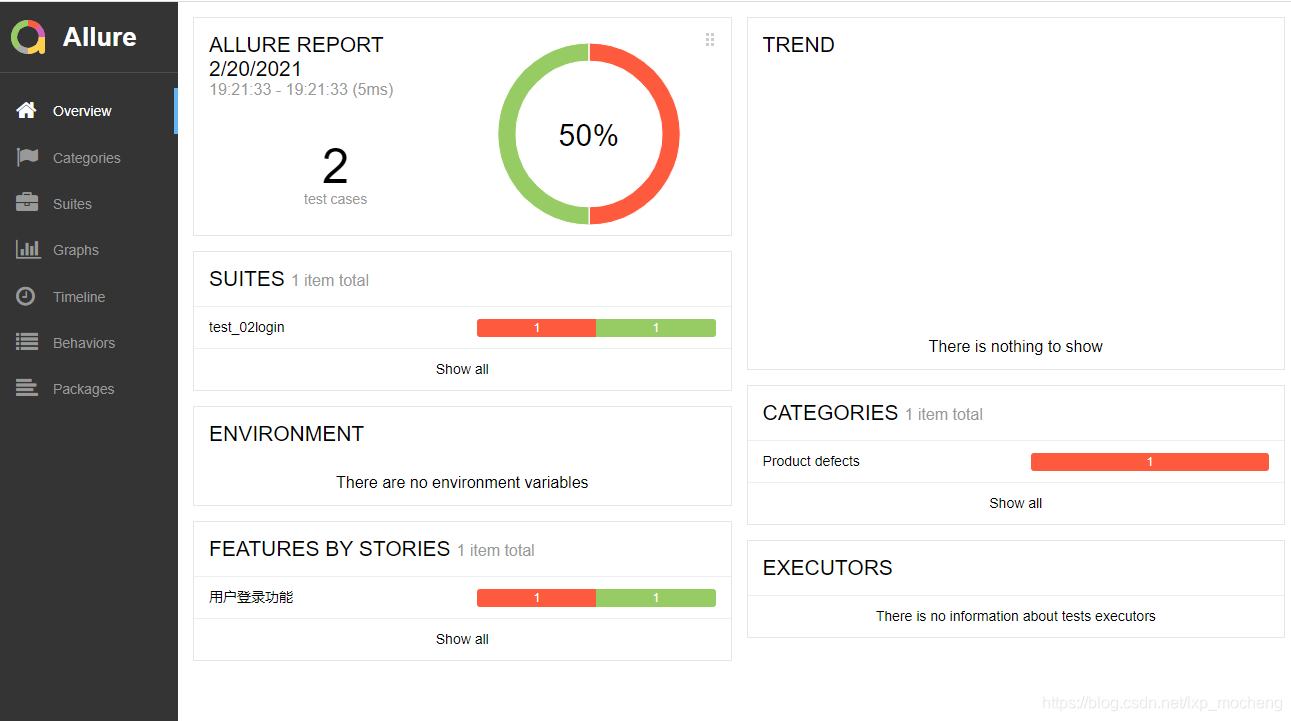Open the Product defects category row
The height and width of the screenshot is (721, 1291).
pyautogui.click(x=1016, y=461)
